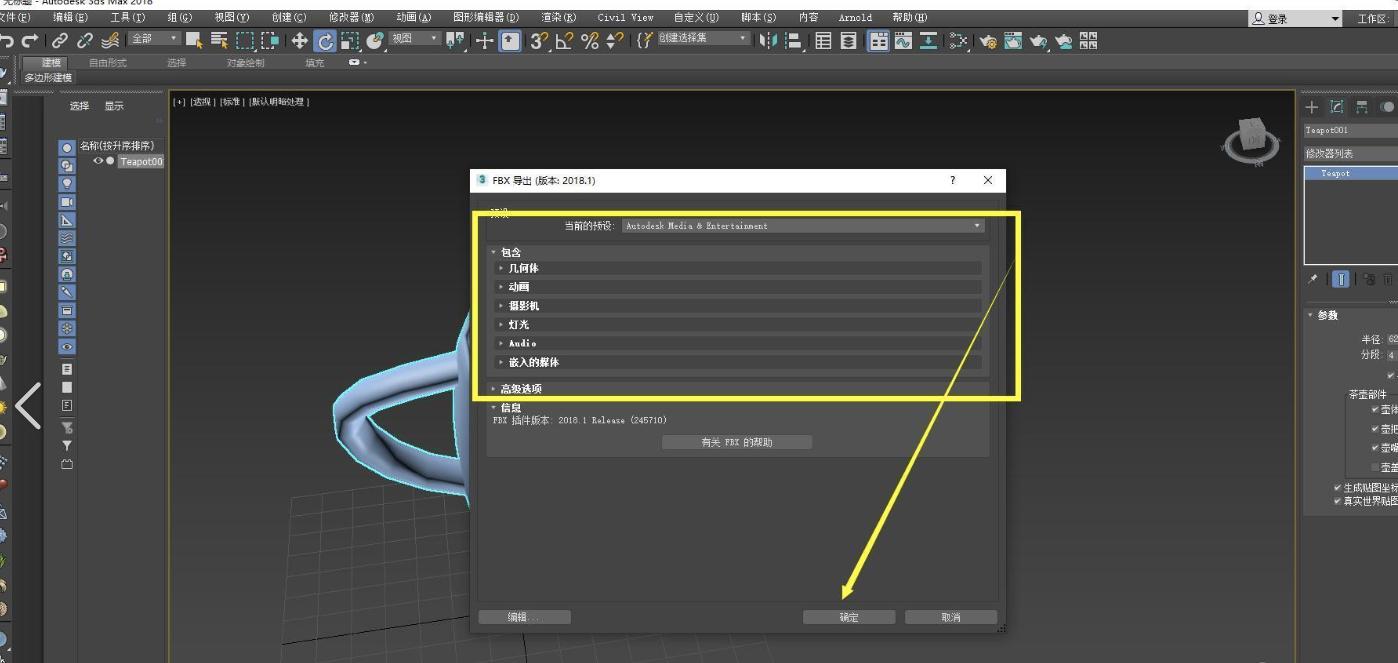Viewport: 1398px width, 663px height.
Task: Click the 取消 button
Action: click(950, 617)
